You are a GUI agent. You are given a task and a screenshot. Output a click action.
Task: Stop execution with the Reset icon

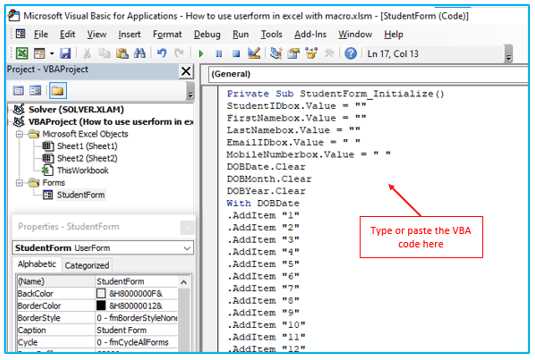[236, 54]
